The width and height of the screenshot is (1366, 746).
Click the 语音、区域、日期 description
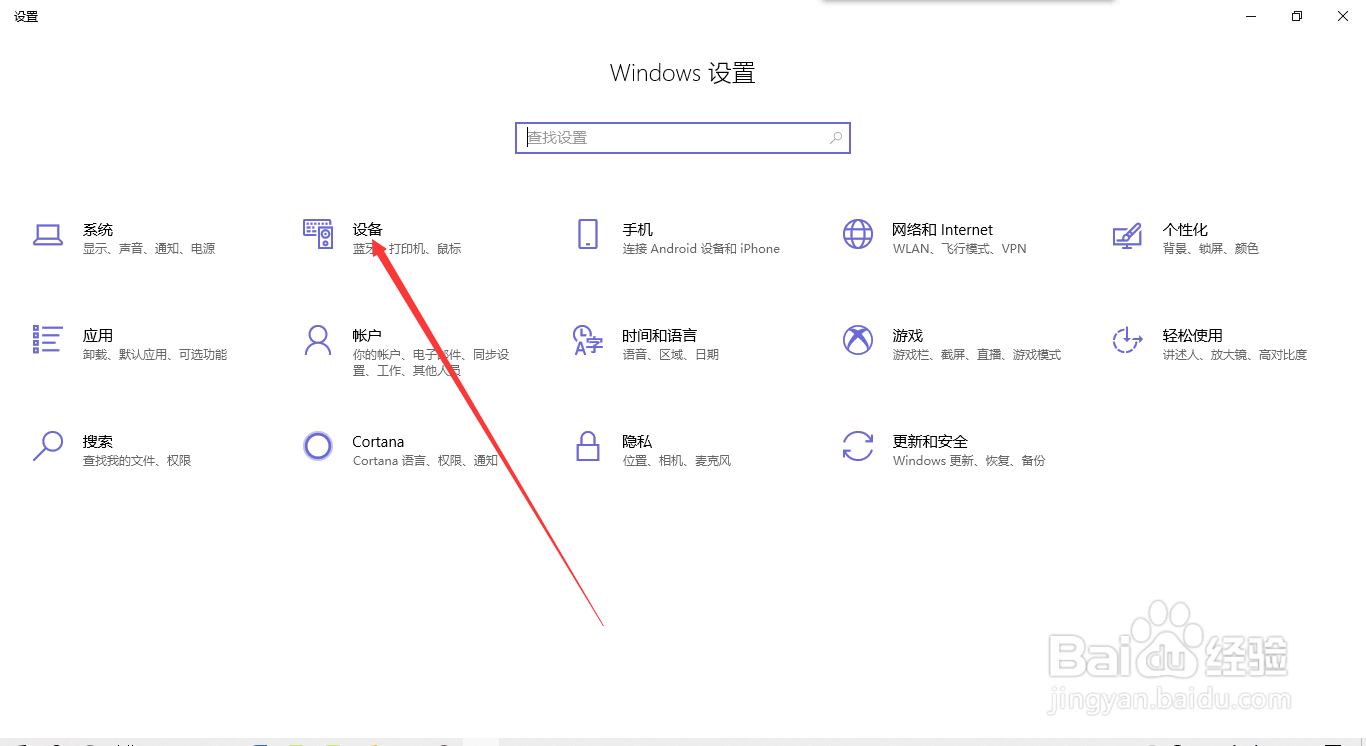[671, 355]
